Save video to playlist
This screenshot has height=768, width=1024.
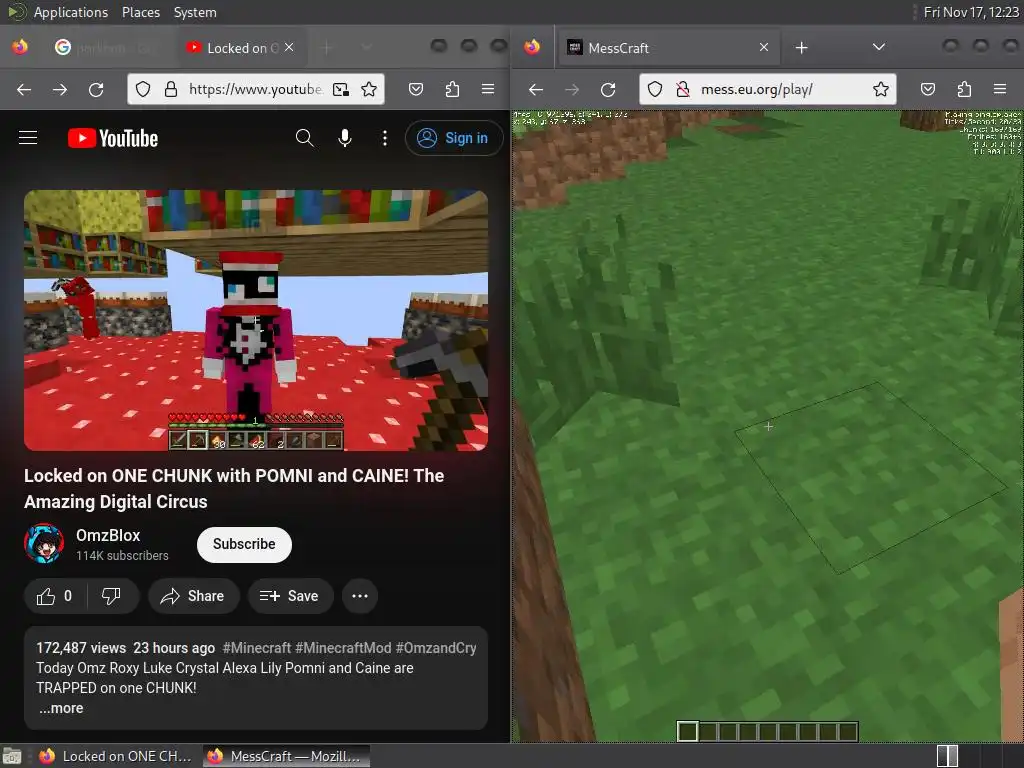coord(290,596)
